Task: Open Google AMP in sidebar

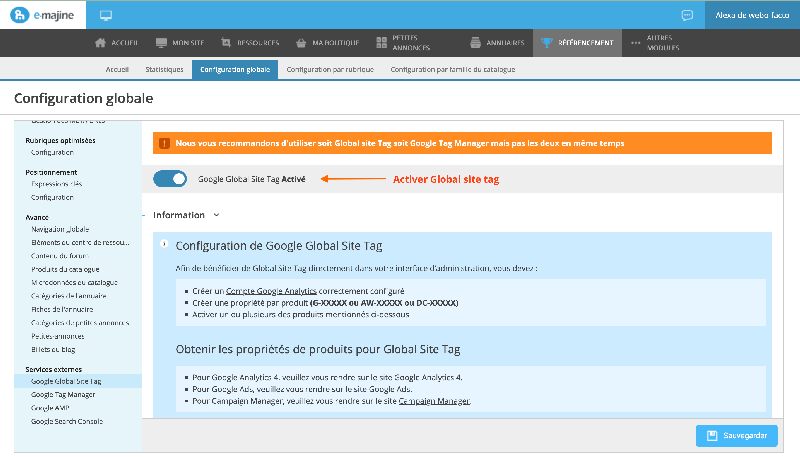Action: tap(50, 408)
